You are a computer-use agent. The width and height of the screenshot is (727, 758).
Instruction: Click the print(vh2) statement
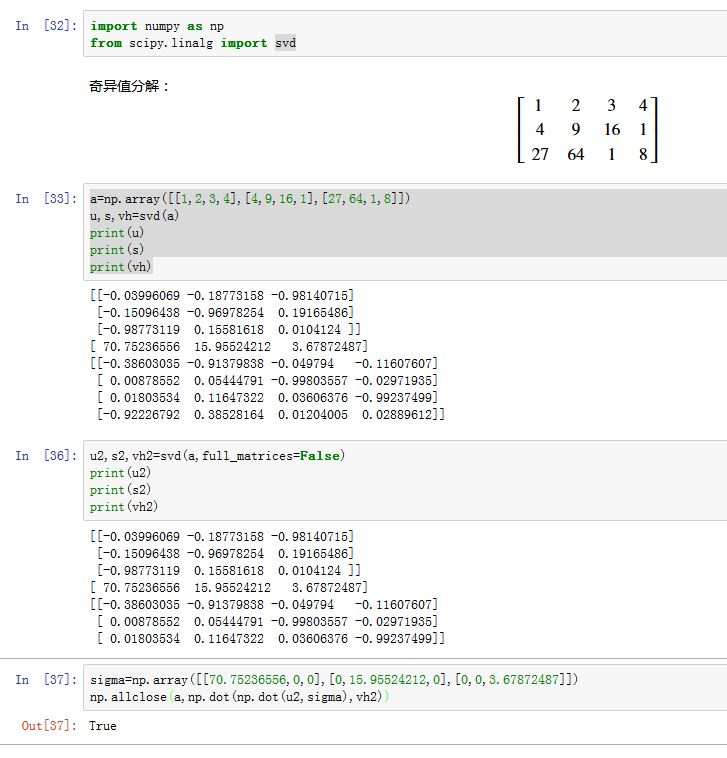tap(113, 507)
